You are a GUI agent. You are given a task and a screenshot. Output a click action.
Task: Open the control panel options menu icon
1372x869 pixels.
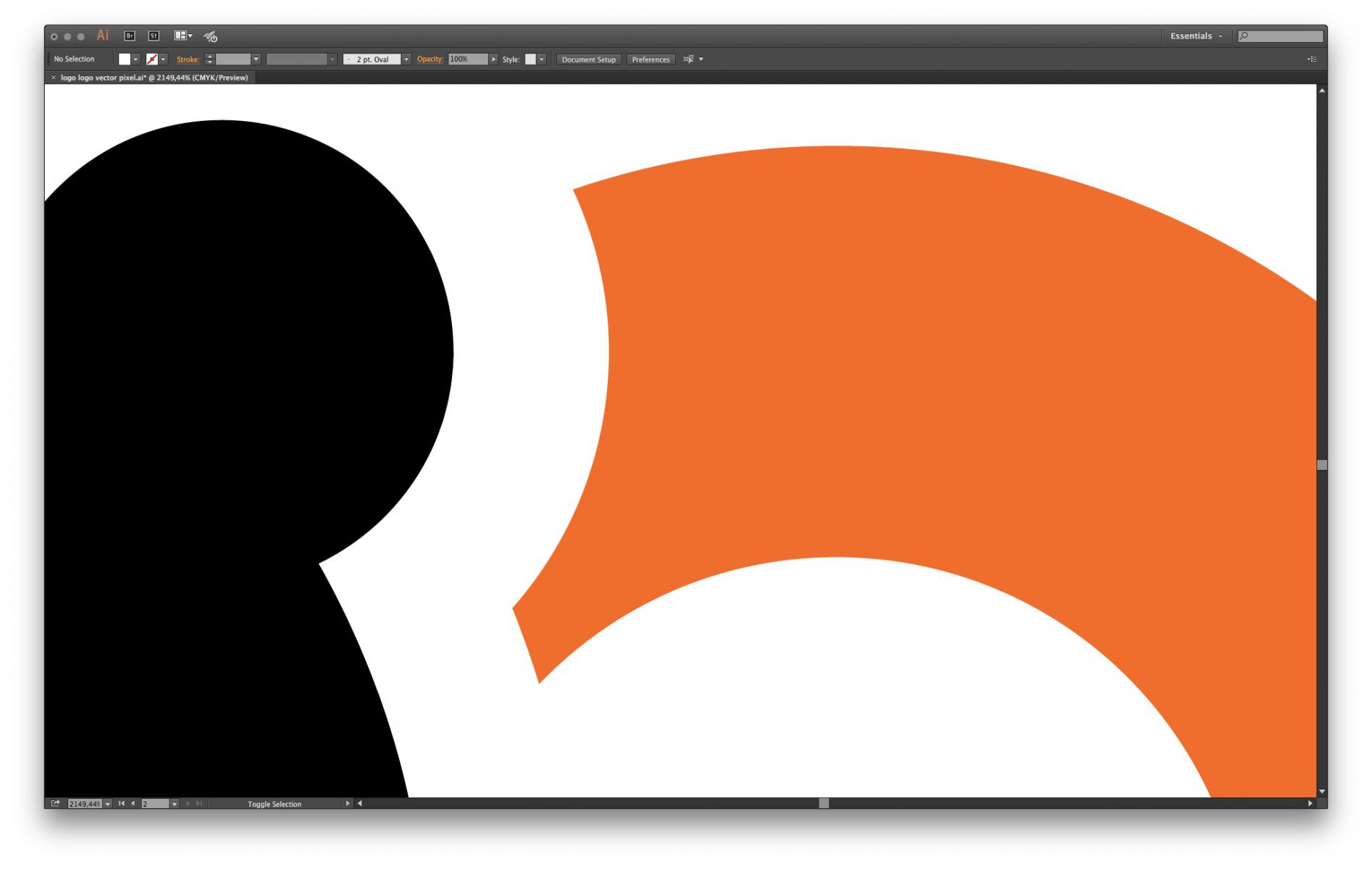click(x=1311, y=59)
